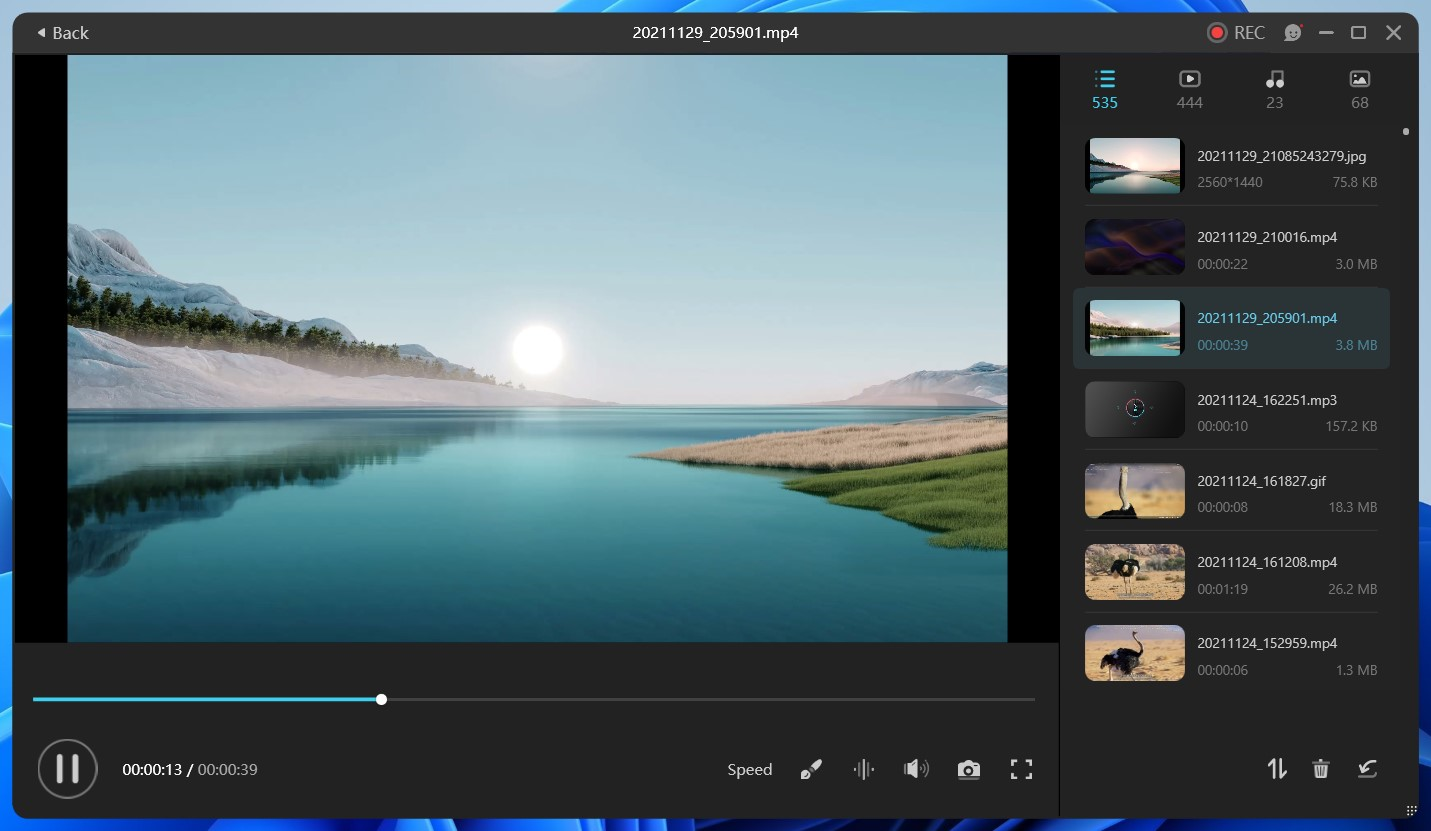Delete the selected recording via trash icon
The width and height of the screenshot is (1431, 831).
click(1320, 769)
